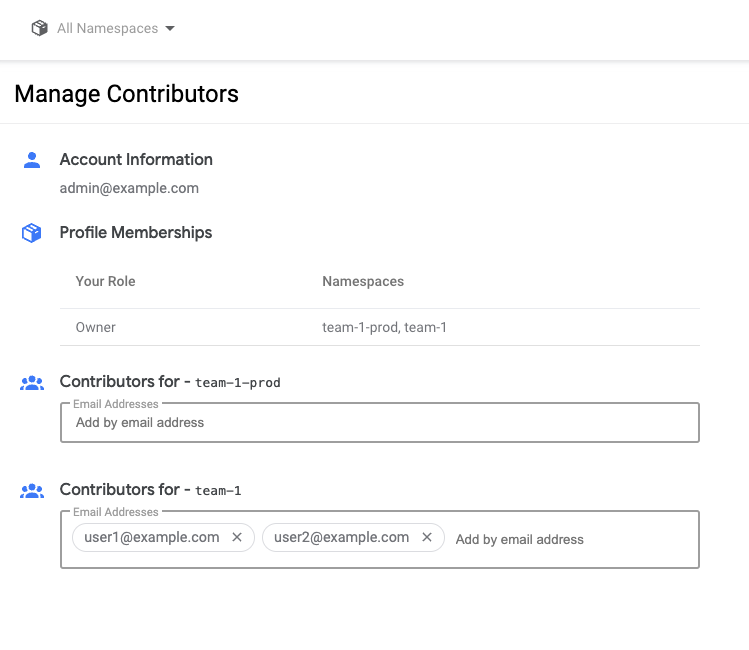Screen dimensions: 749x650
Task: Click the team-1-prod, team-1 namespaces cell
Action: tap(384, 327)
